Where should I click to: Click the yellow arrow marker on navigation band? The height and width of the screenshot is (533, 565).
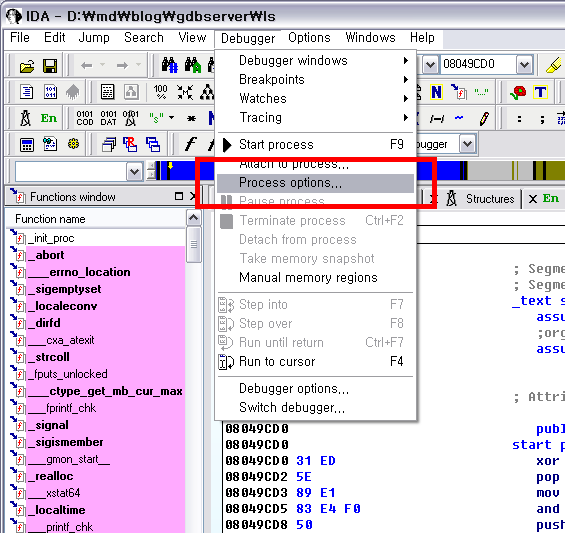point(170,166)
